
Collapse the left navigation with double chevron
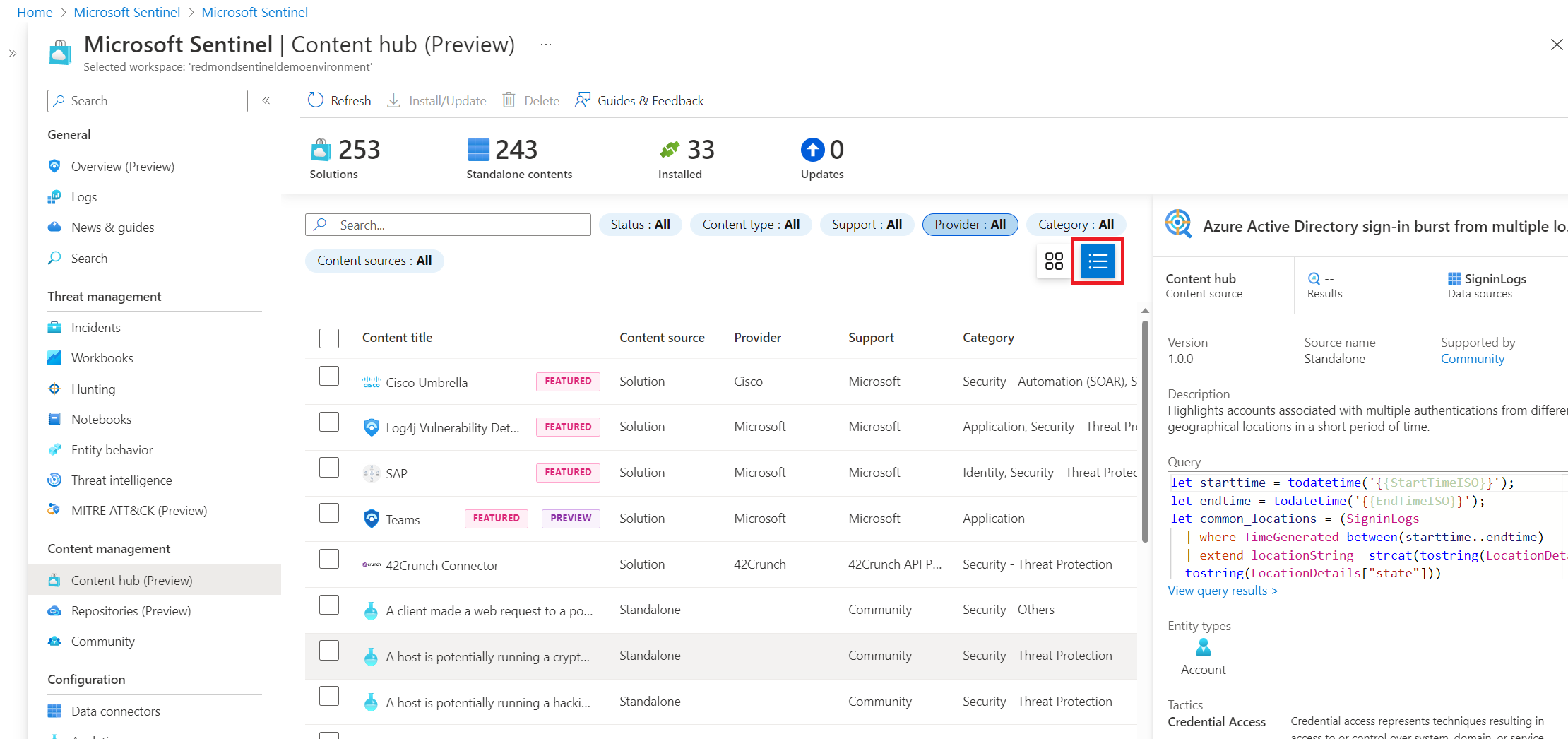[266, 100]
